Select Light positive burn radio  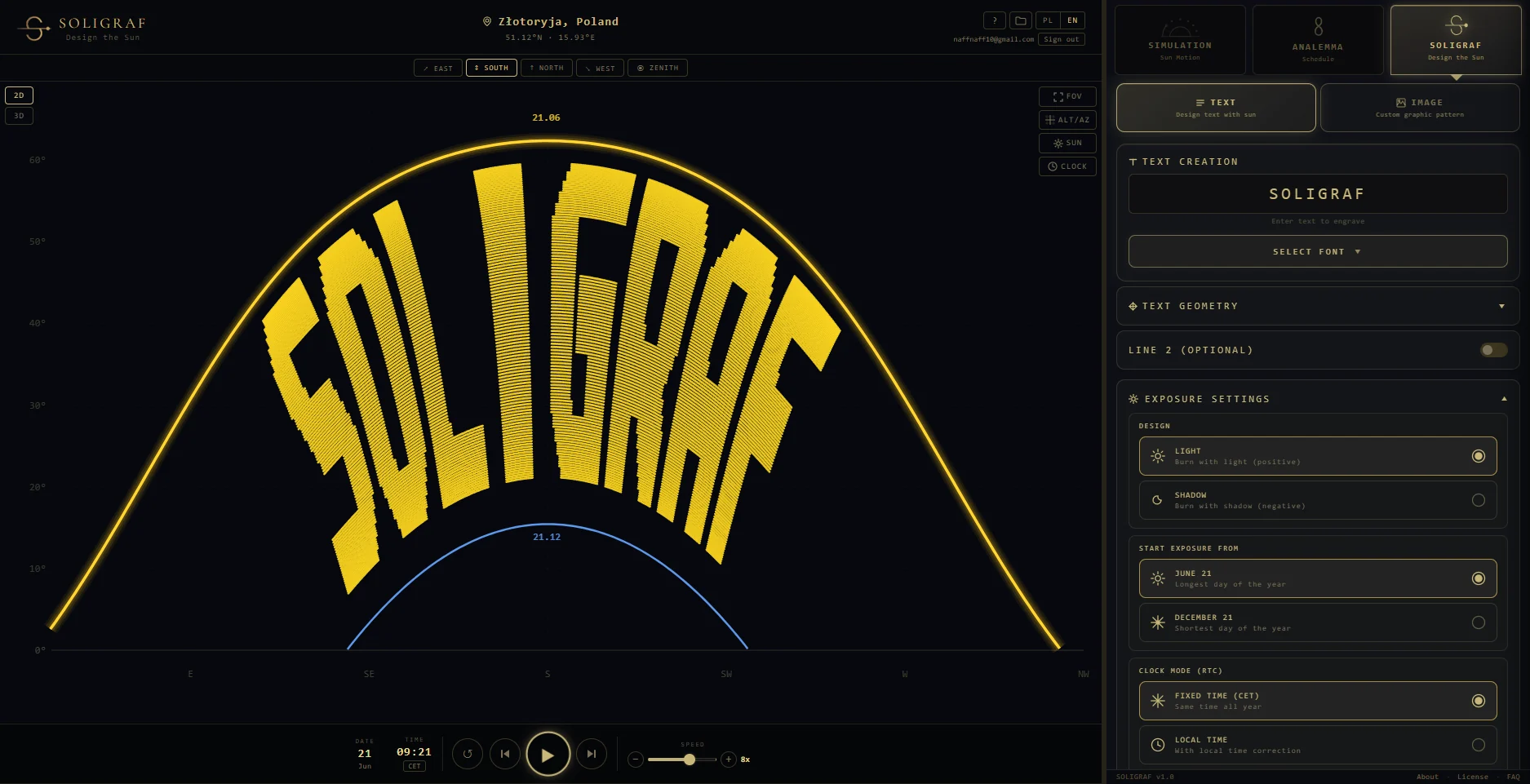click(1479, 456)
